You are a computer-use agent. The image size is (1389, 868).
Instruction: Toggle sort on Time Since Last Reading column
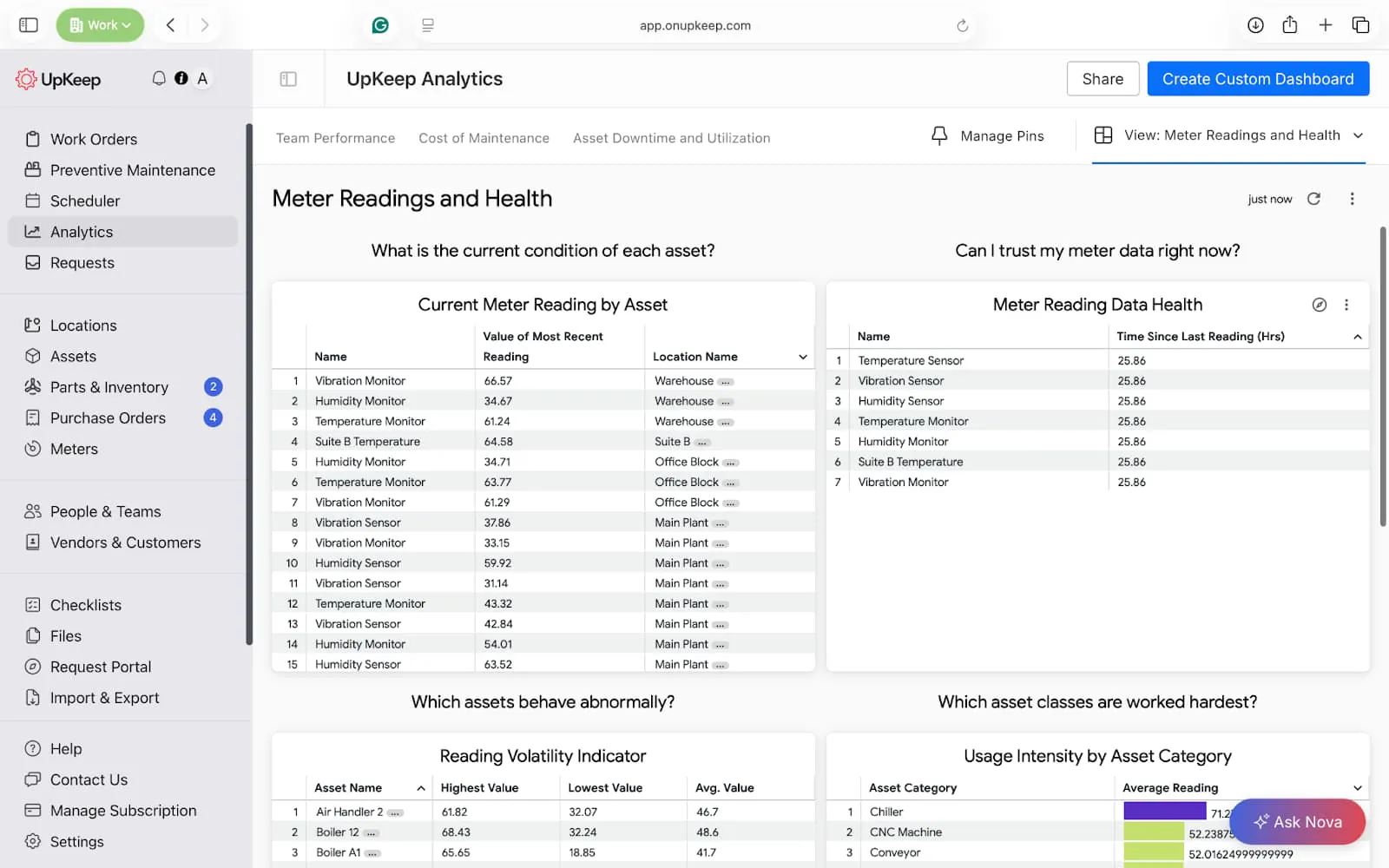click(1358, 337)
